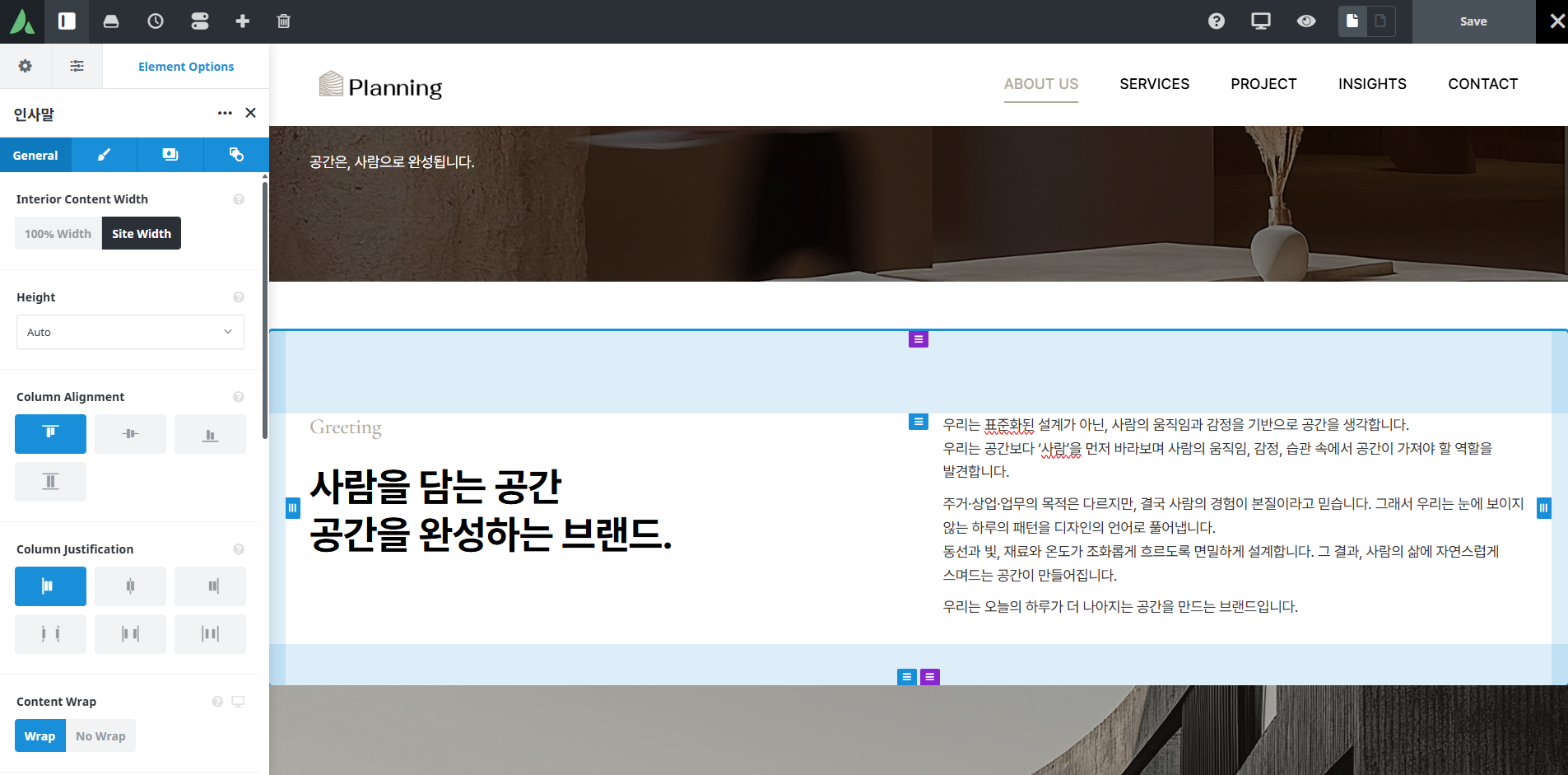Click the trash icon to clear layout
This screenshot has height=775, width=1568.
point(284,21)
